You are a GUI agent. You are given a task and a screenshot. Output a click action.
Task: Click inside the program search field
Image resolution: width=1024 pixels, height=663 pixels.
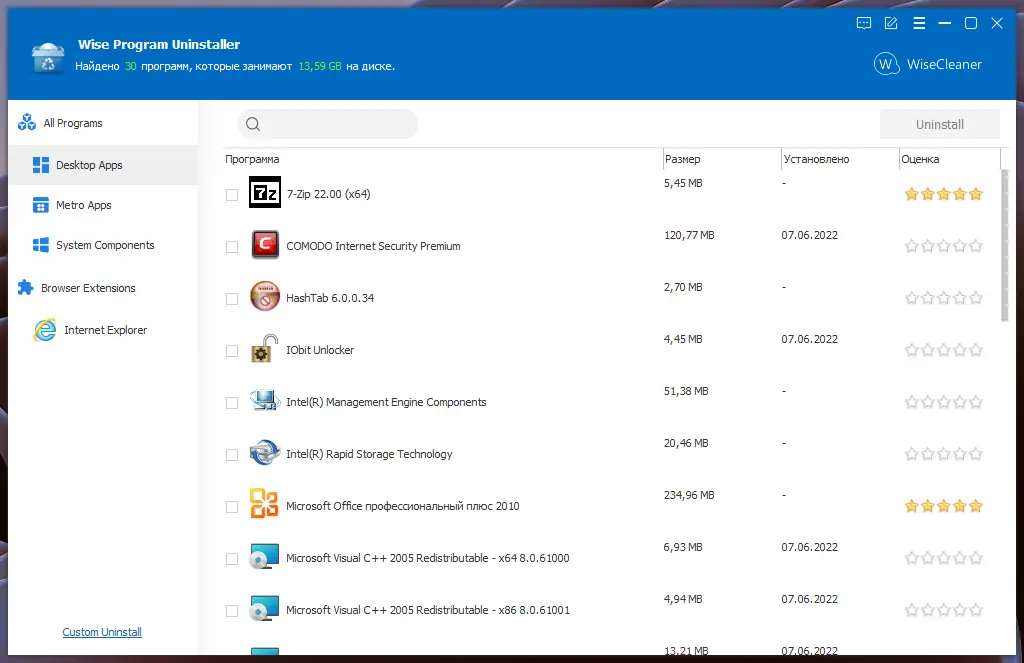327,124
